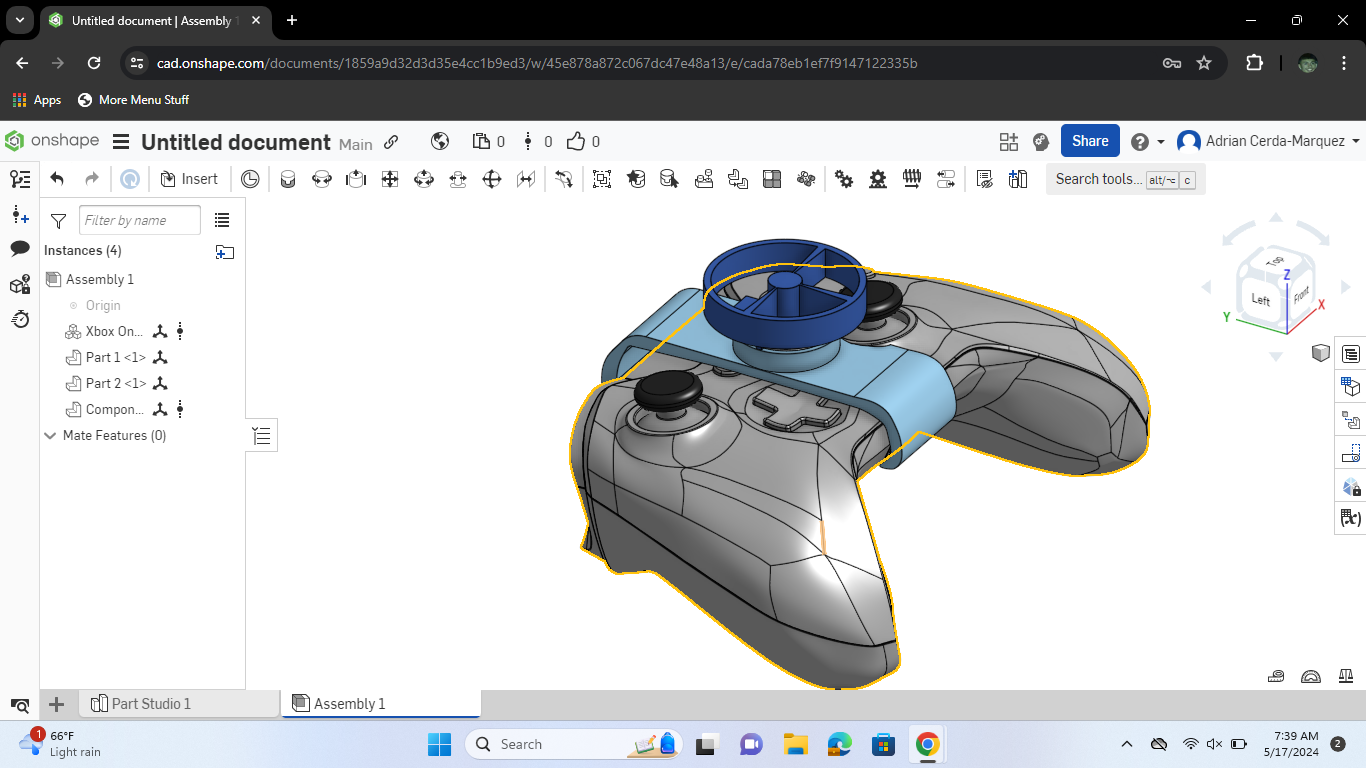
Task: Open the Linear pattern tool
Action: 738,179
